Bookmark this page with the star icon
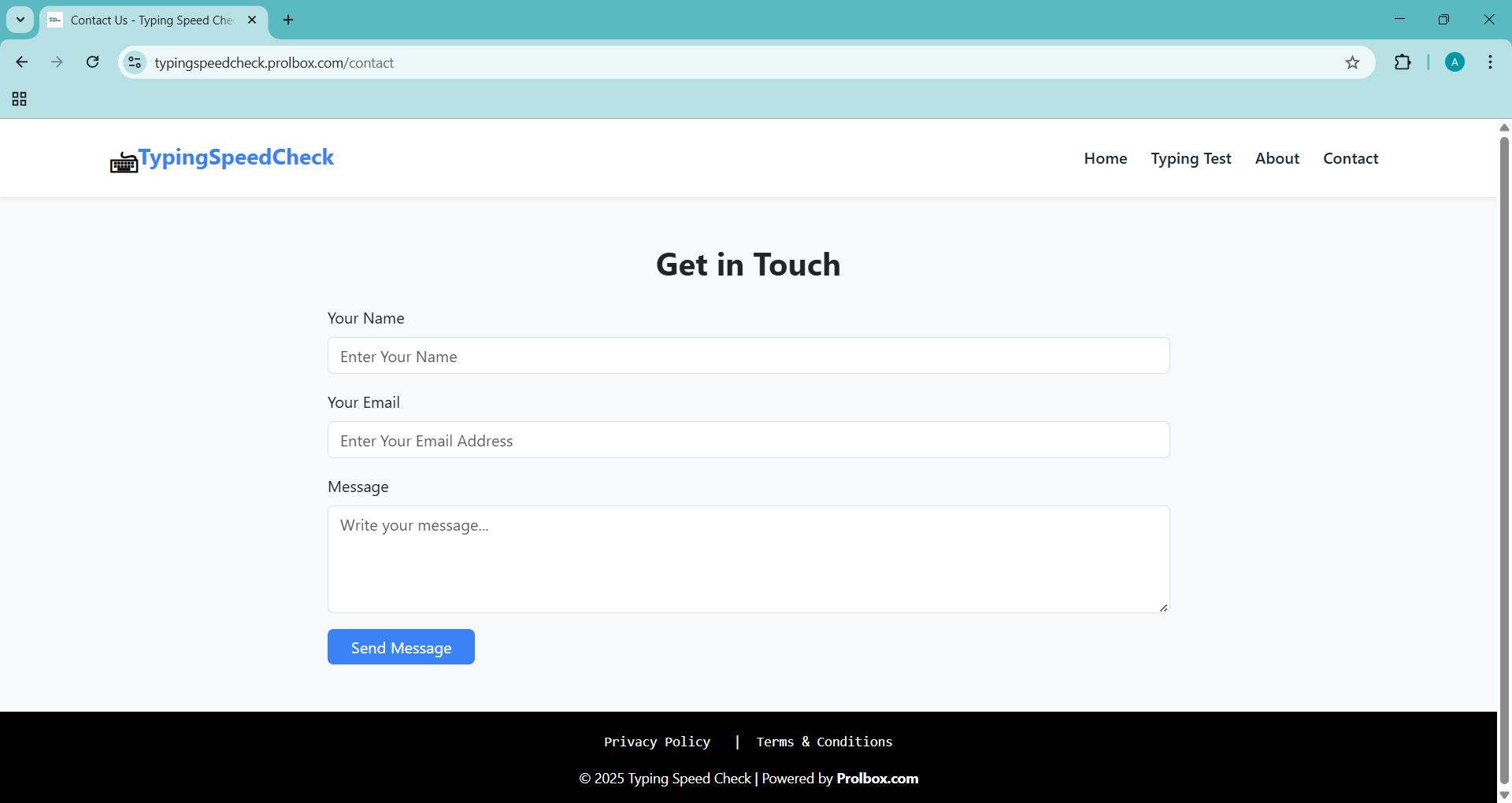The width and height of the screenshot is (1512, 803). 1352,63
